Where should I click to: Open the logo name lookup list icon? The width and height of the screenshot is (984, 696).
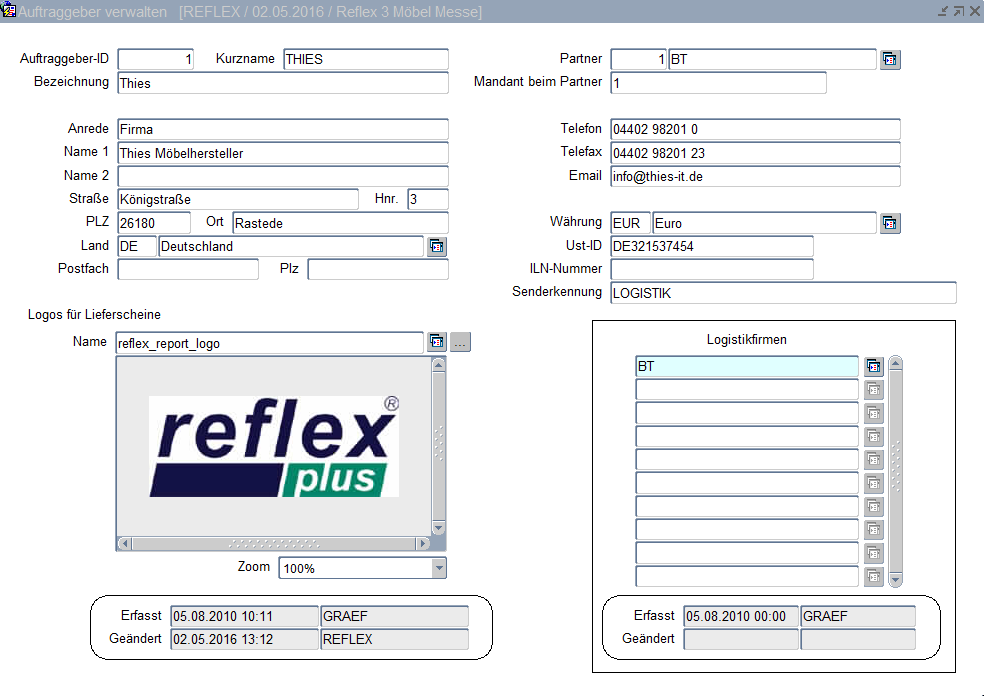(437, 342)
